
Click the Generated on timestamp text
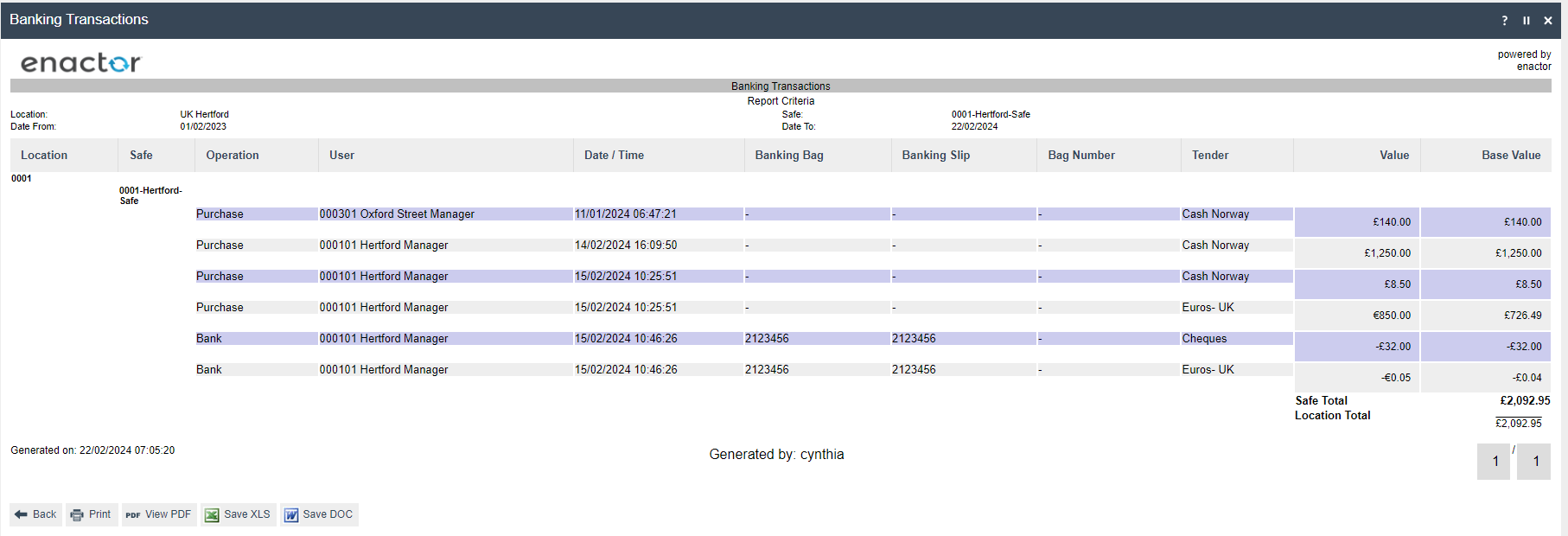[92, 450]
